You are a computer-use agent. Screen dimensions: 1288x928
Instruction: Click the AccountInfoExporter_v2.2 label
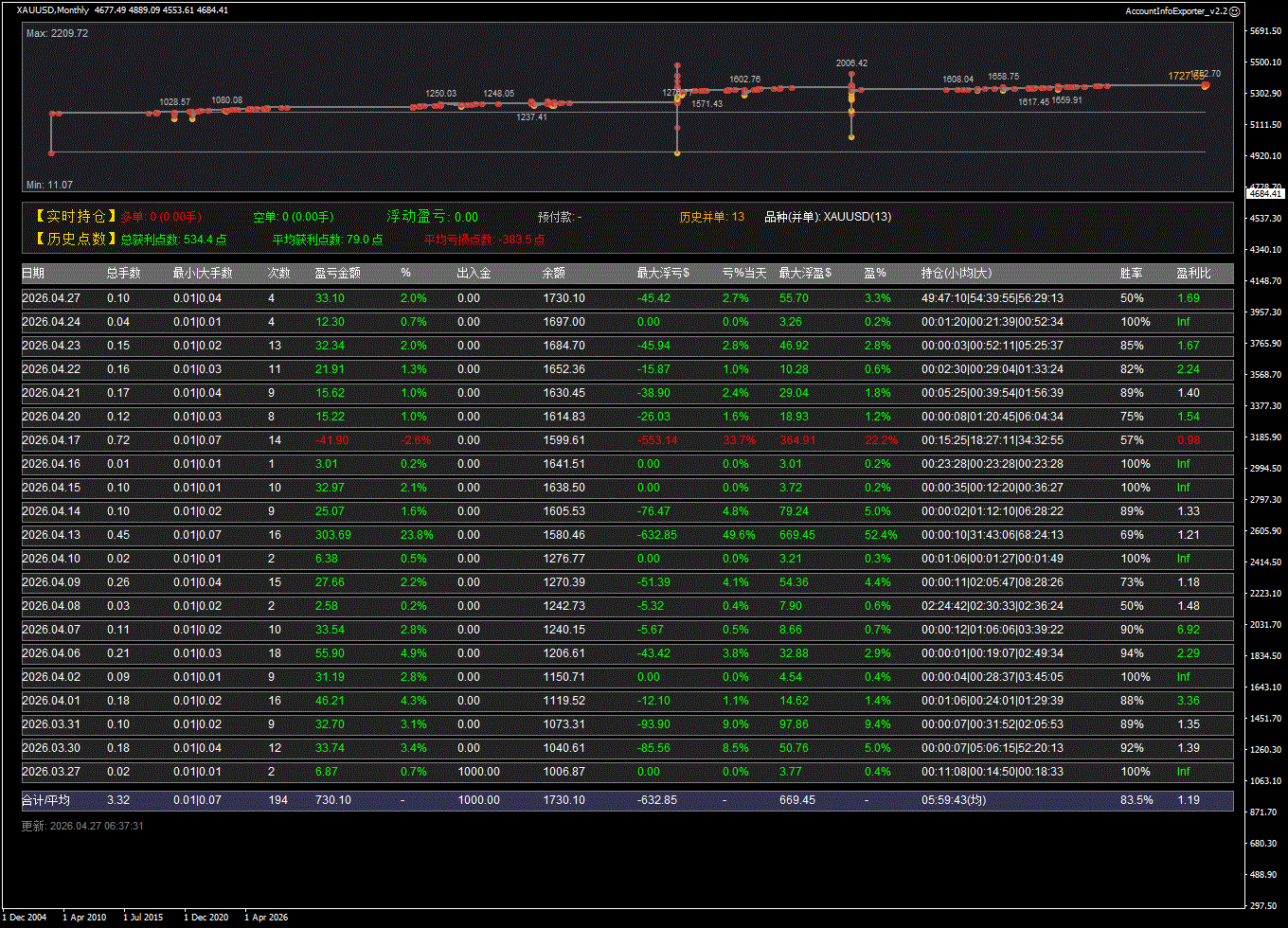[1175, 10]
